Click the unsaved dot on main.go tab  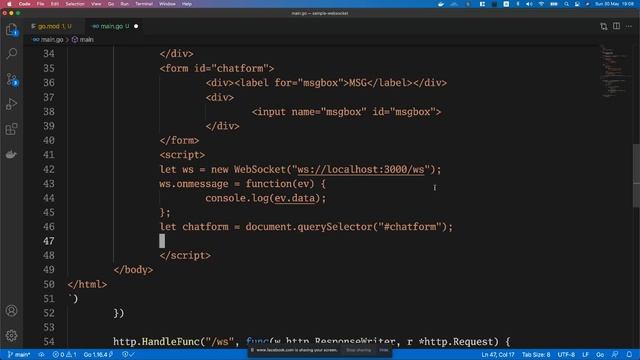[x=136, y=26]
